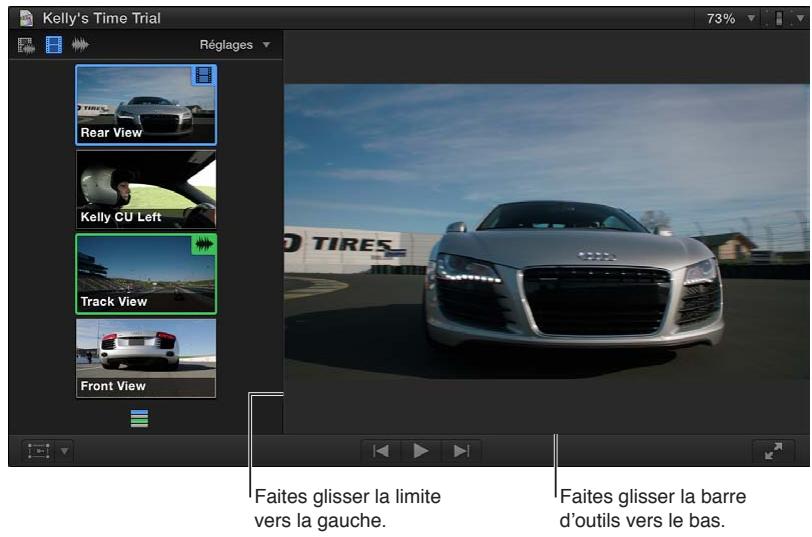Open the 73% zoom menu
812x537 pixels.
click(x=730, y=19)
